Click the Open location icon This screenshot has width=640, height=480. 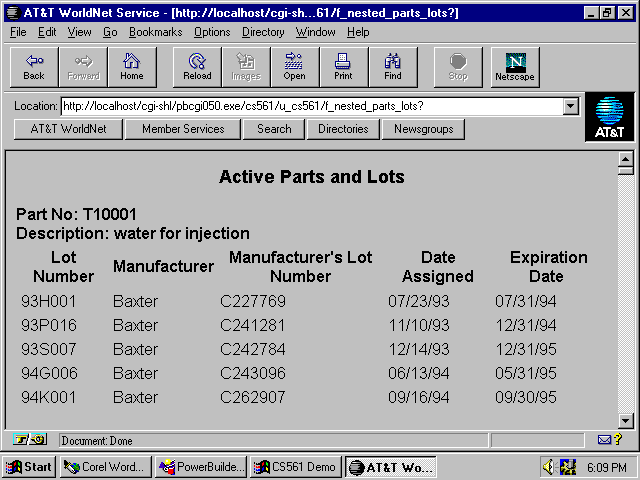(295, 67)
